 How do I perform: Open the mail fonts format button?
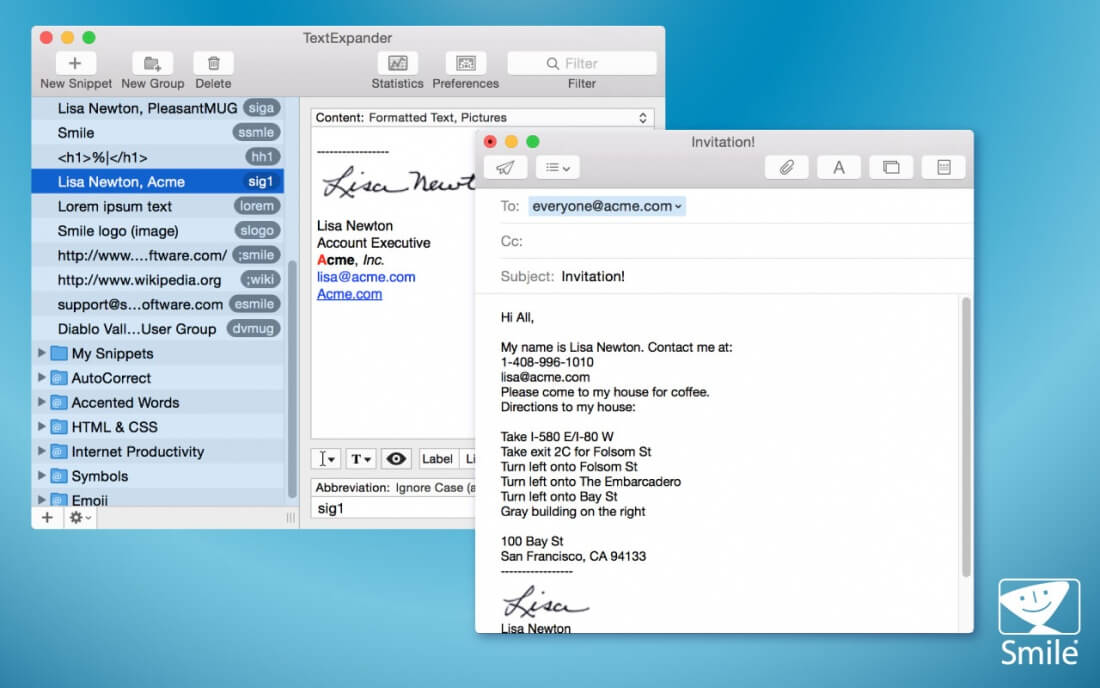coord(838,168)
